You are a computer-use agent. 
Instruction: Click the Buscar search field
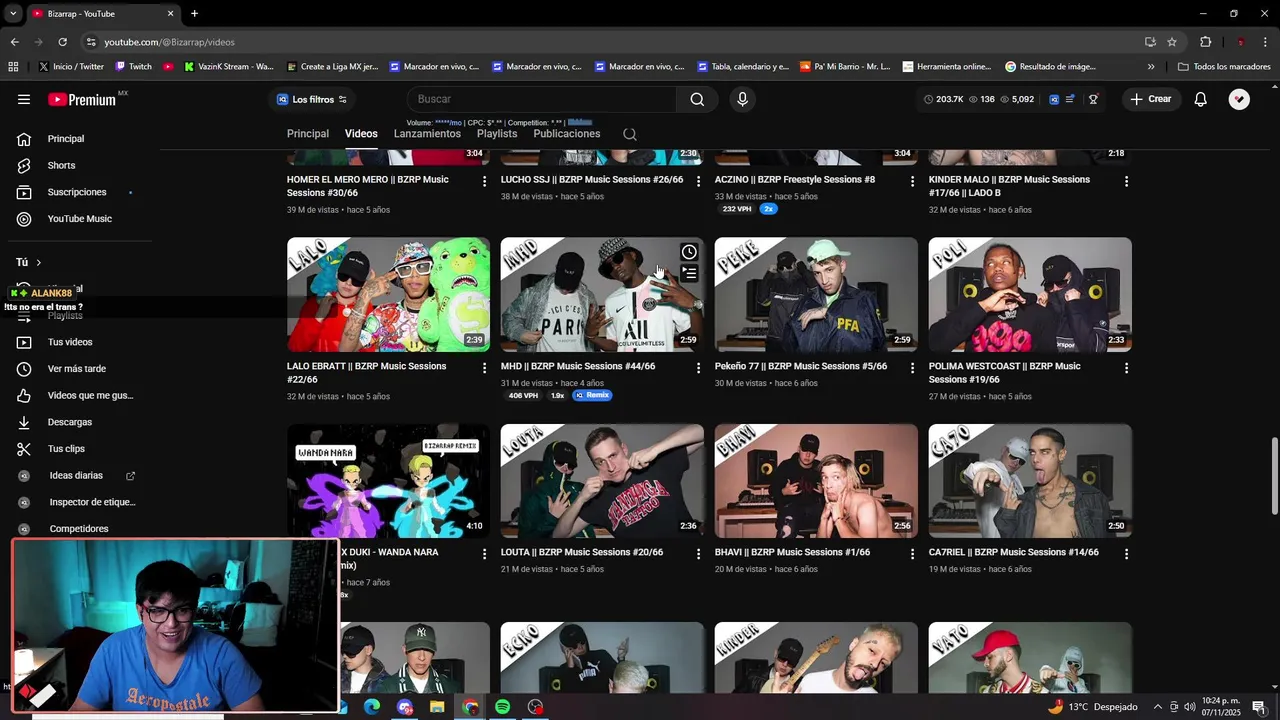pyautogui.click(x=541, y=99)
